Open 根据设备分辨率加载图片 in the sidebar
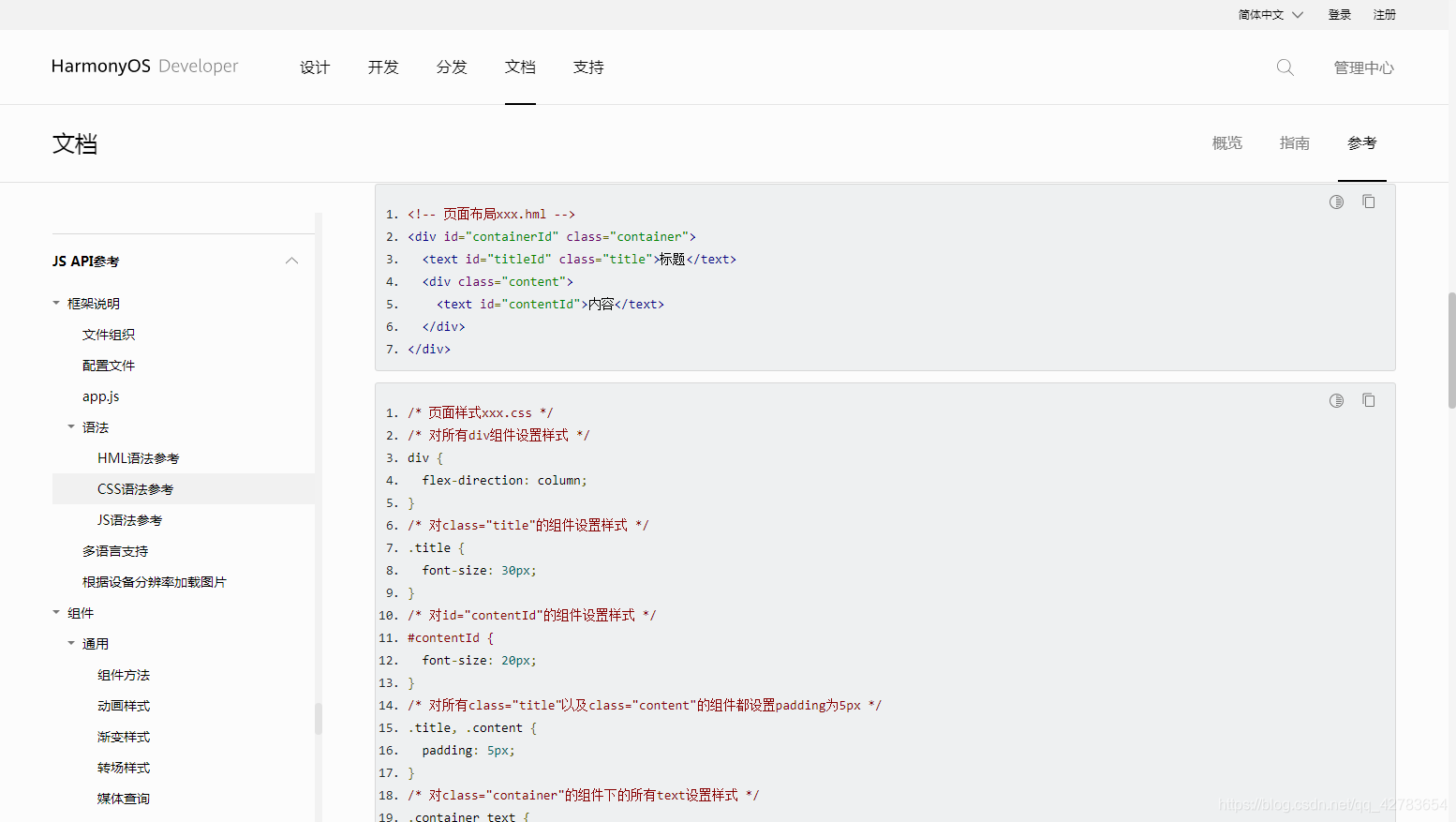The height and width of the screenshot is (822, 1456). pos(155,582)
